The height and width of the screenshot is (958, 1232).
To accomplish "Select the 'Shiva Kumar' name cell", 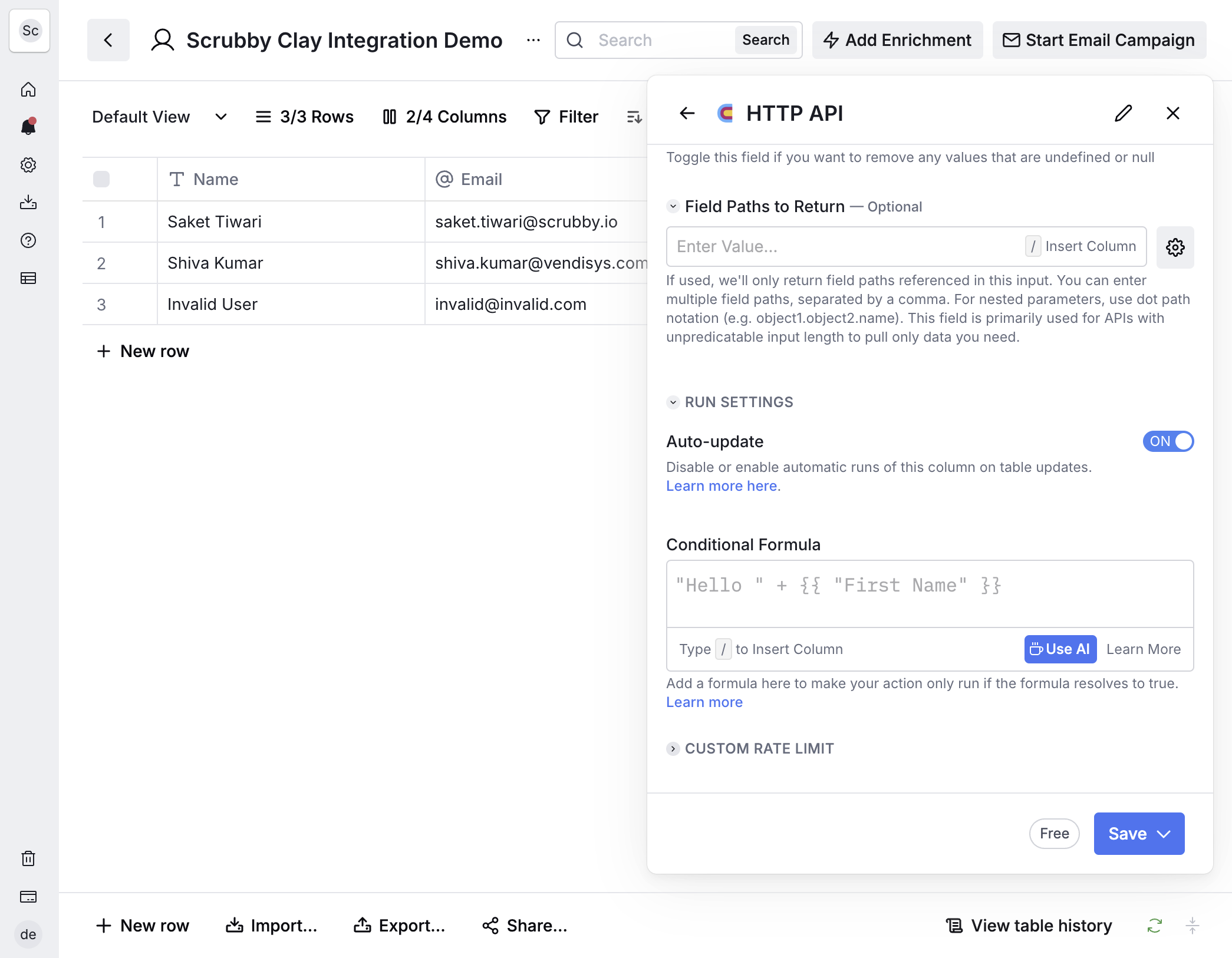I will coord(291,263).
